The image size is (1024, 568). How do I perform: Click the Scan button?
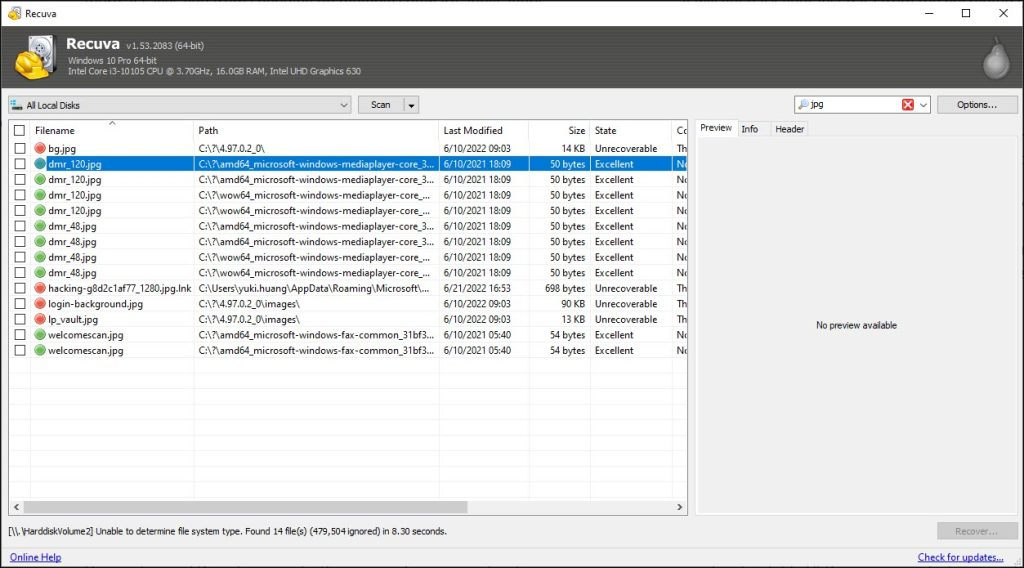click(381, 105)
